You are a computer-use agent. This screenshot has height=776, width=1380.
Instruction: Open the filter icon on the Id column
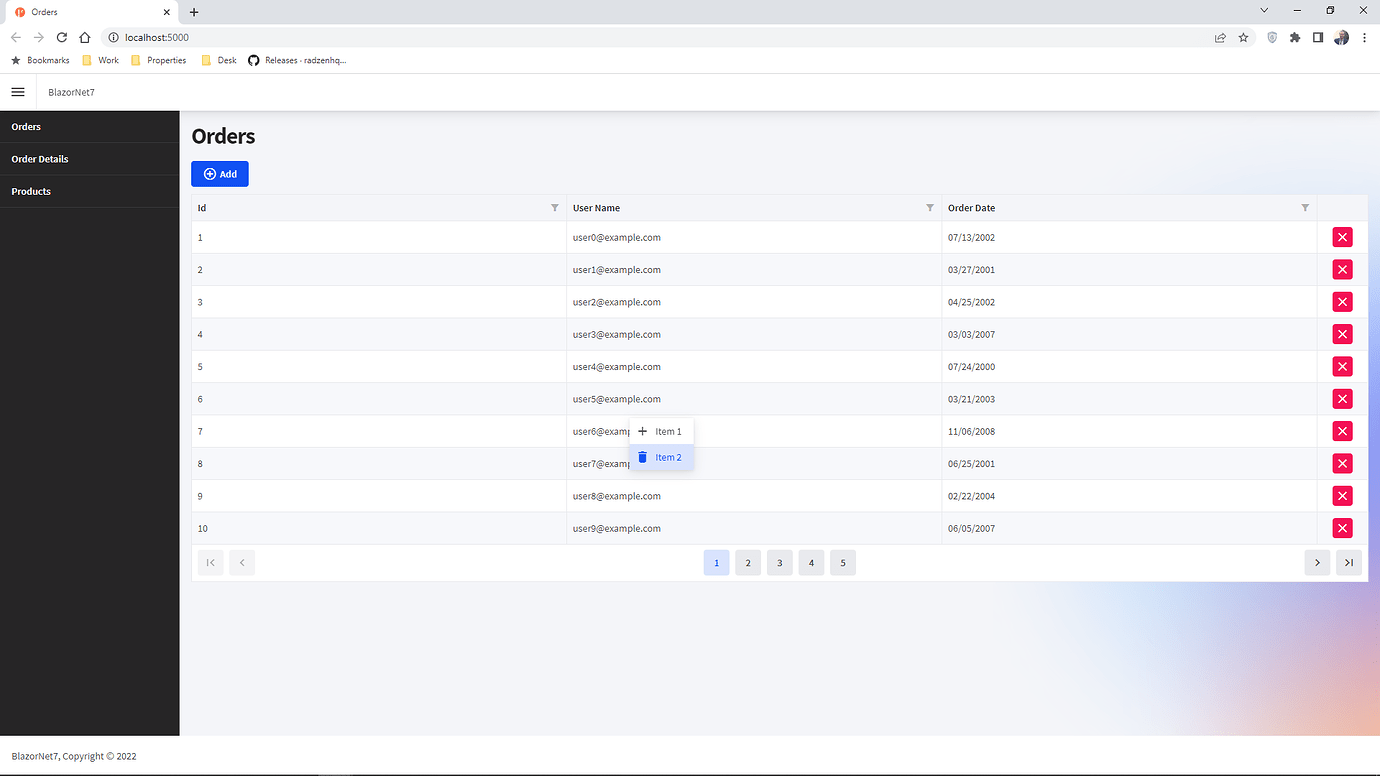555,207
